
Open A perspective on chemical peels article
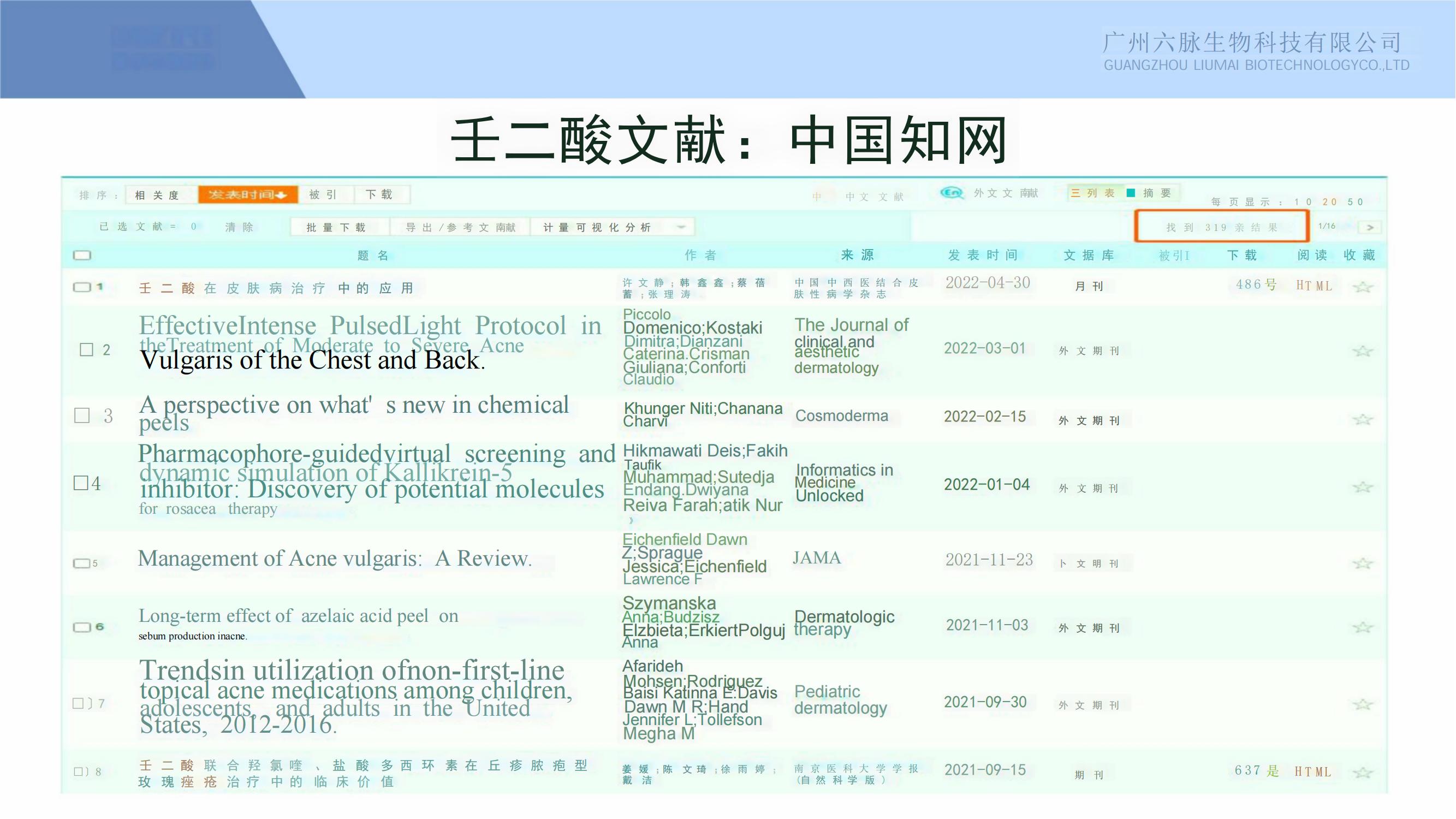354,414
